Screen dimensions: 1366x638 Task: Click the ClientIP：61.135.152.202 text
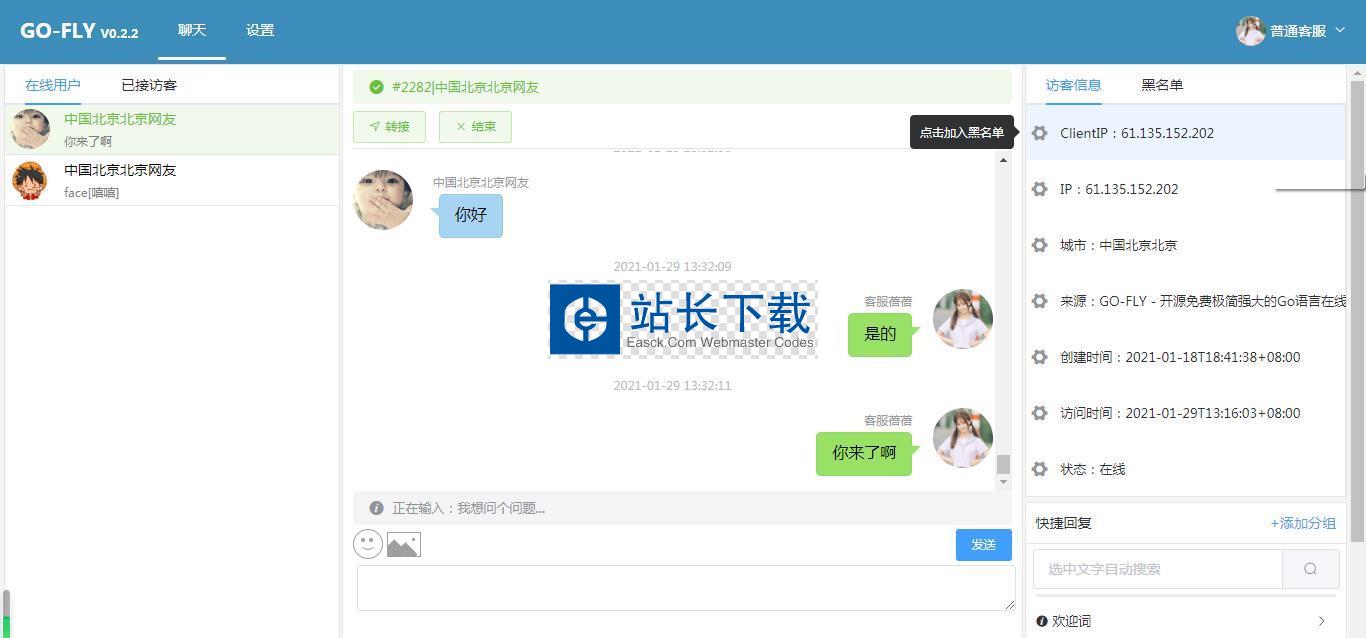click(1137, 133)
